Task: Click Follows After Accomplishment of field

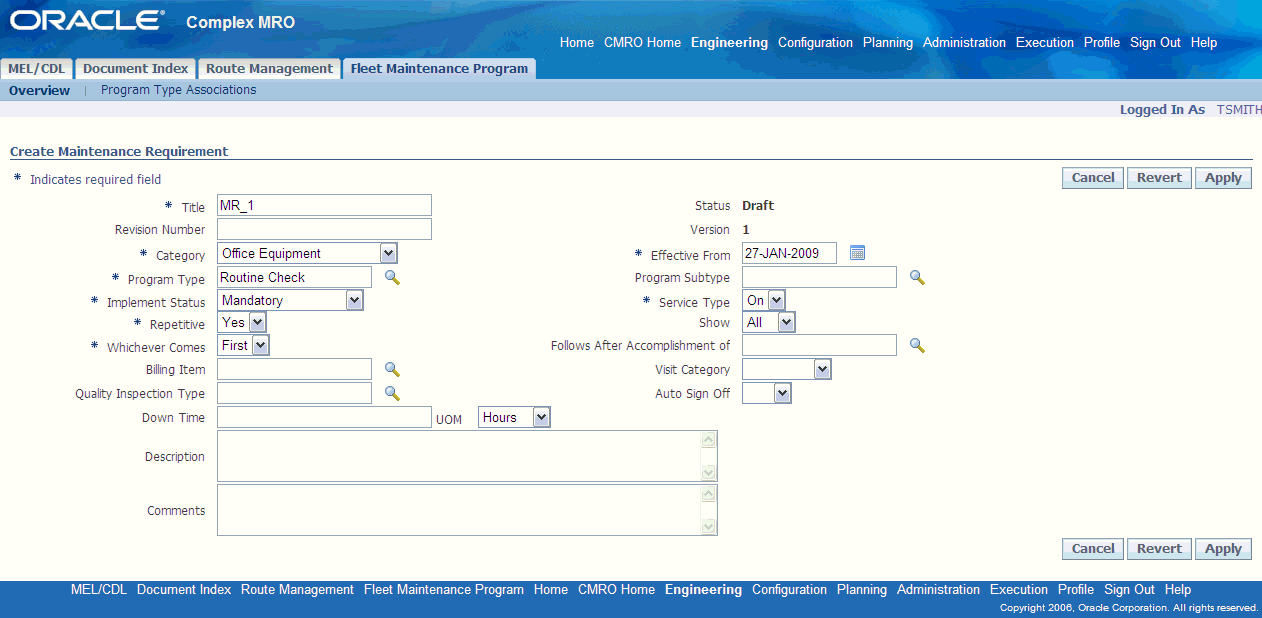Action: [819, 345]
